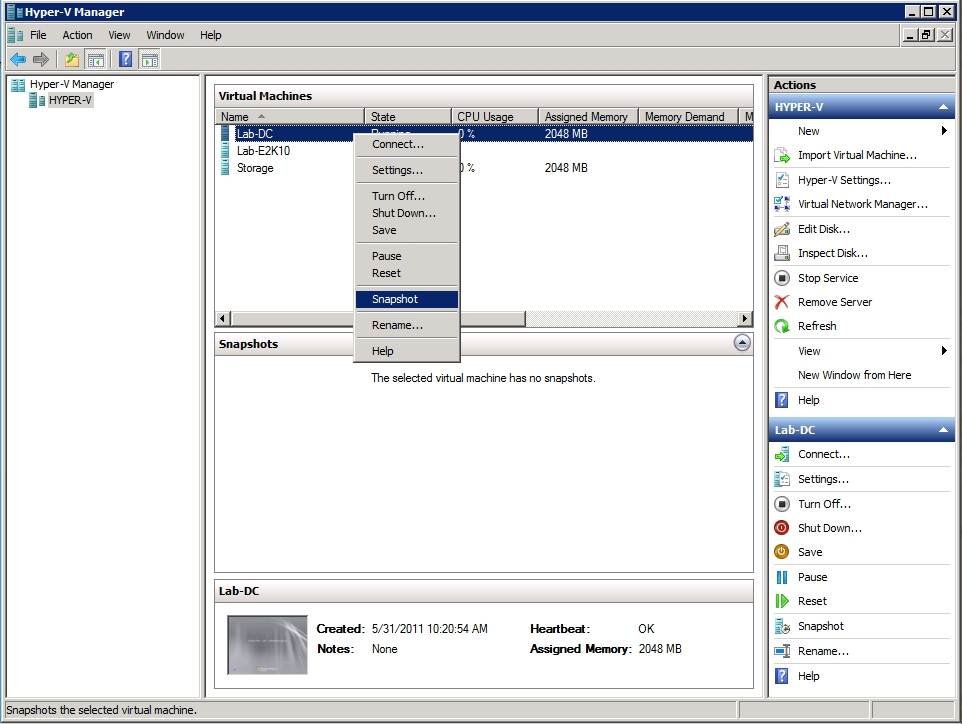This screenshot has width=962, height=724.
Task: Click the blue question mark toolbar help icon
Action: (125, 60)
